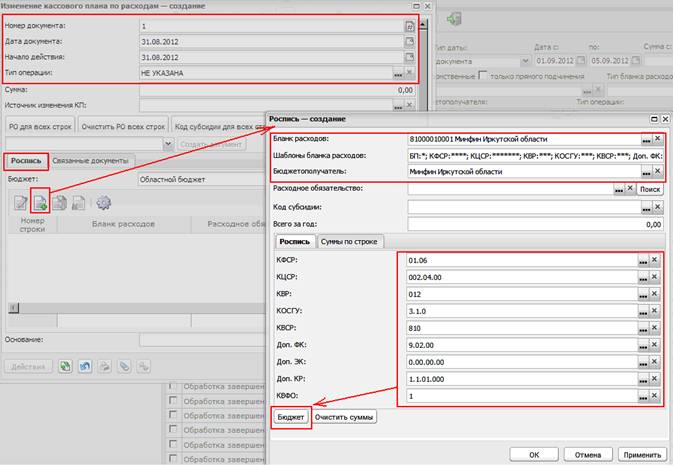Viewport: 673px width, 466px height.
Task: Open the Связанные документы tab
Action: click(x=90, y=160)
